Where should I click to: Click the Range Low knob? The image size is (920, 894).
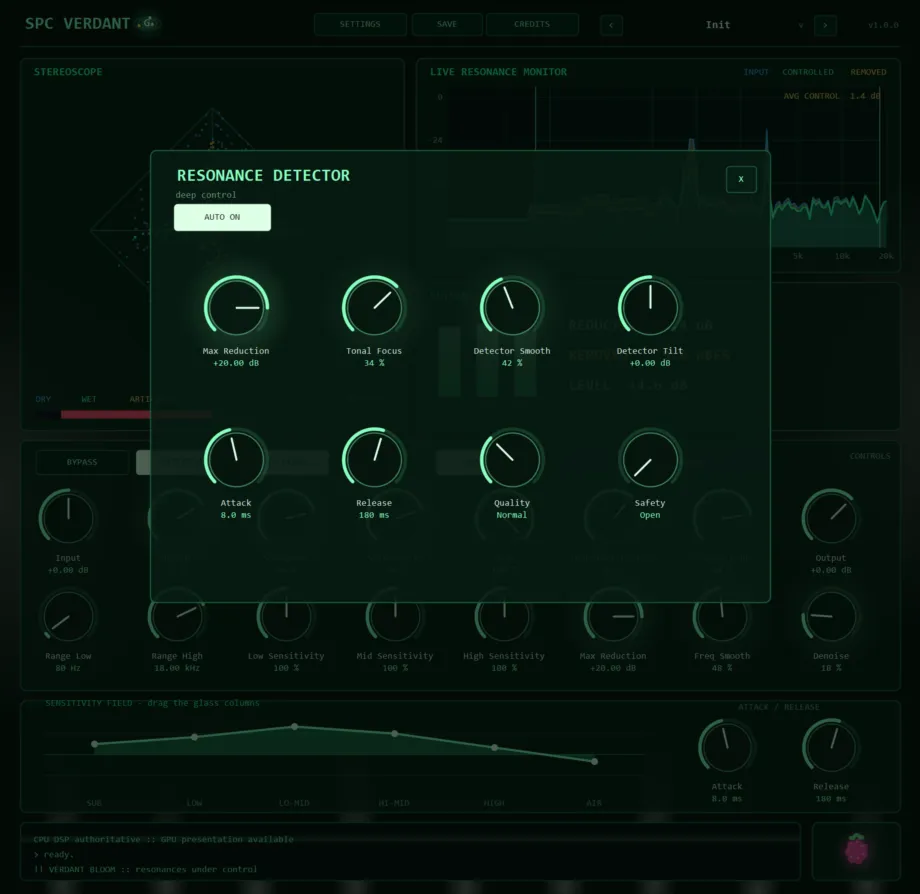pyautogui.click(x=68, y=616)
